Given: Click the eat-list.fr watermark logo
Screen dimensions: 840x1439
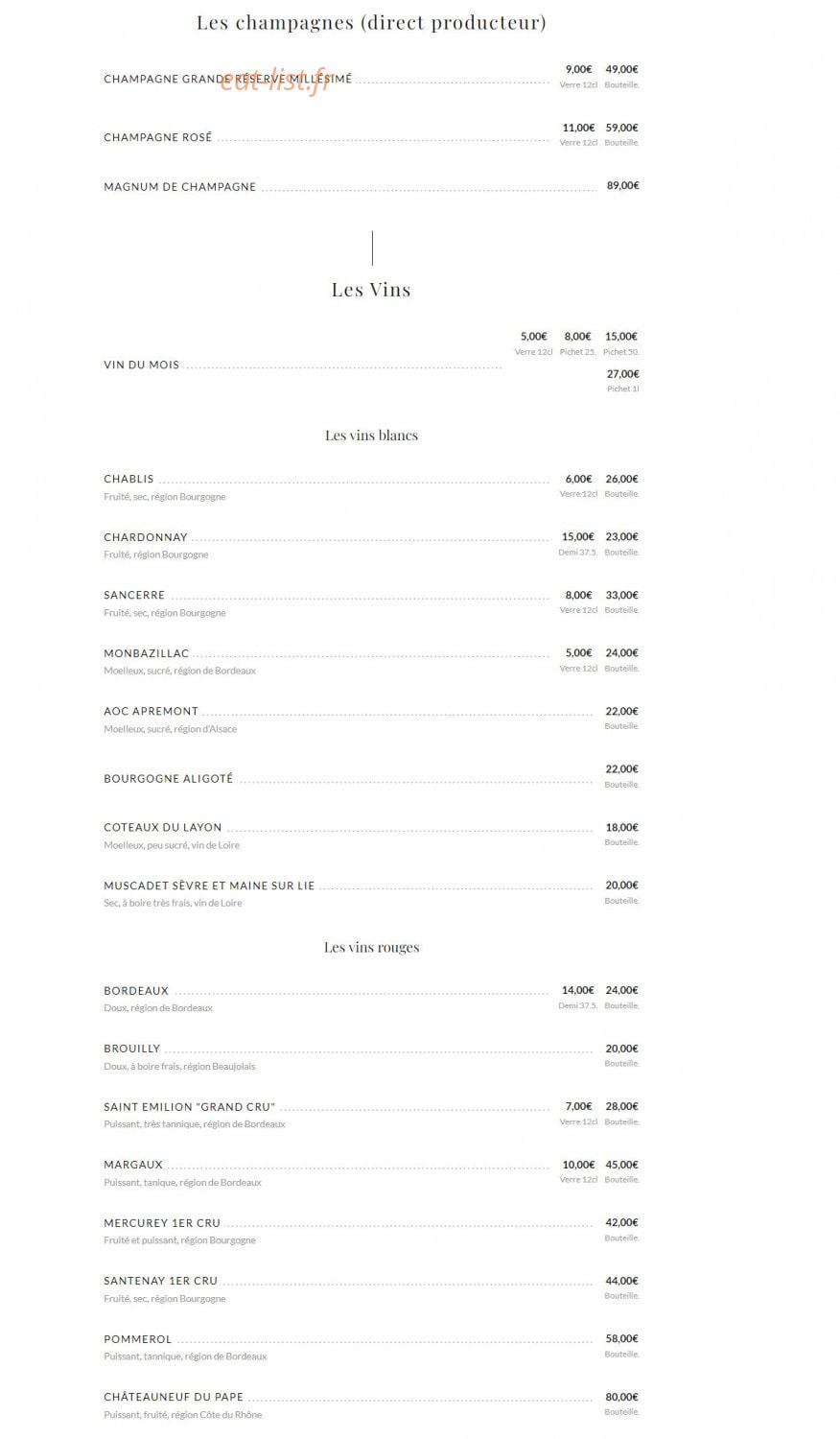Looking at the screenshot, I should coord(274,81).
